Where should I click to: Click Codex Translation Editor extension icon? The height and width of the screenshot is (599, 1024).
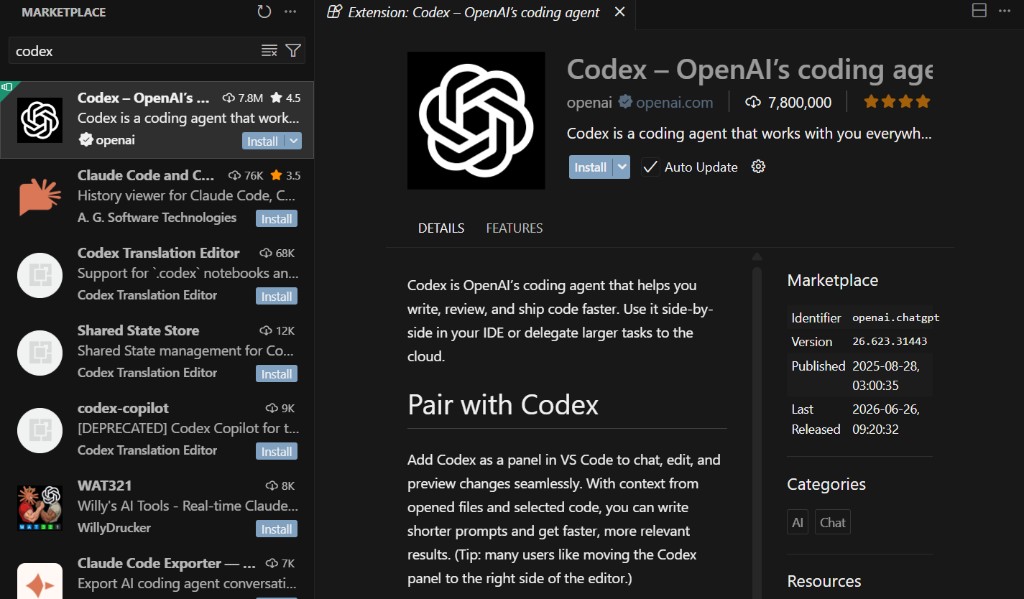point(40,275)
